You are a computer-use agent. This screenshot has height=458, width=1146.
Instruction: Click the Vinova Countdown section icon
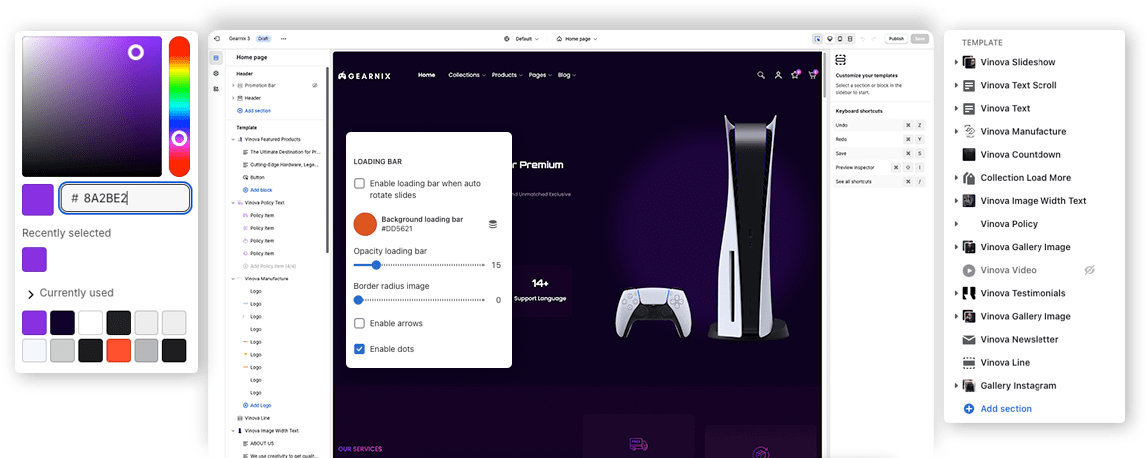(x=969, y=155)
